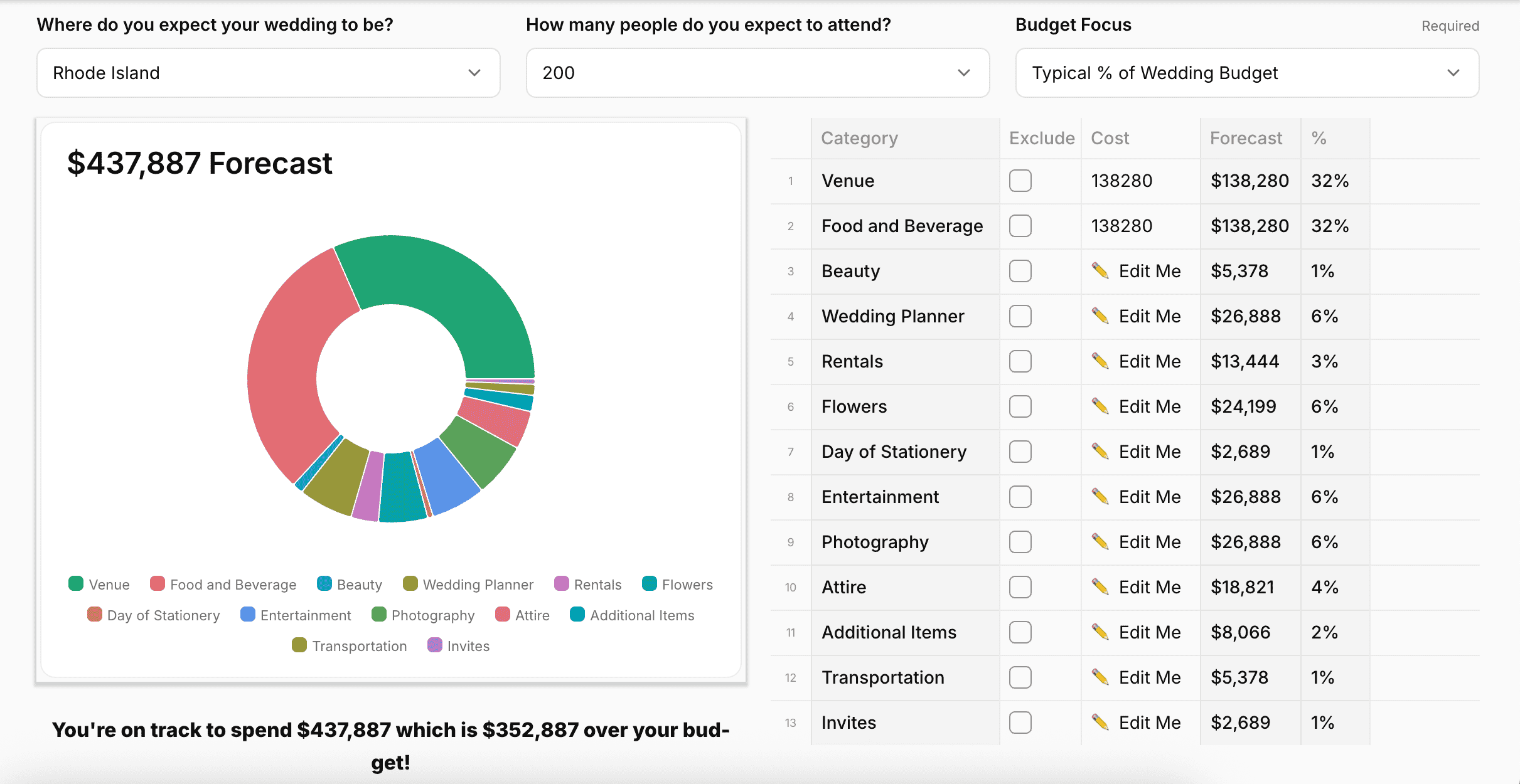Click the pencil icon in Beauty row
The height and width of the screenshot is (784, 1520).
coord(1100,270)
